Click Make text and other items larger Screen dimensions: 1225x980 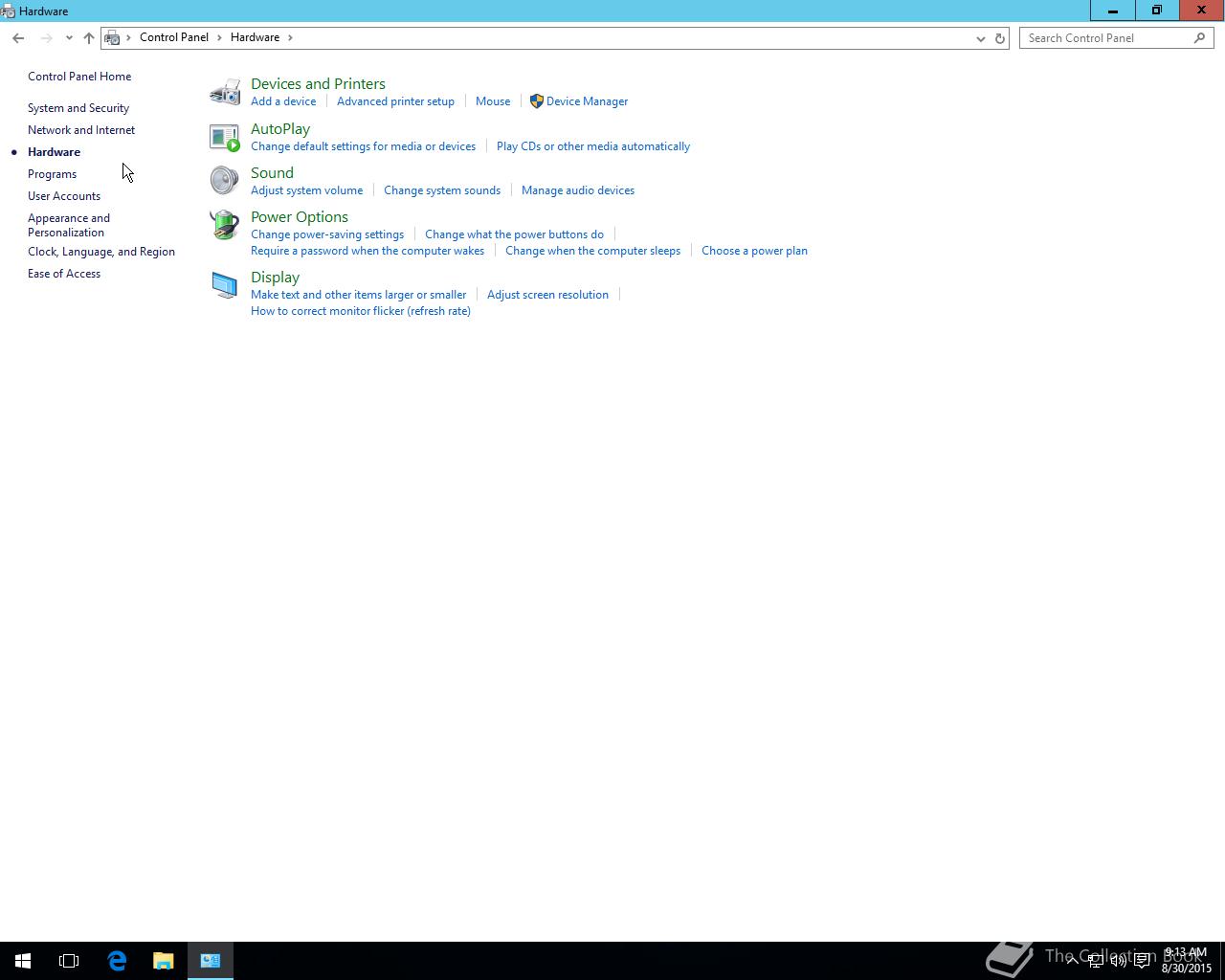click(358, 295)
